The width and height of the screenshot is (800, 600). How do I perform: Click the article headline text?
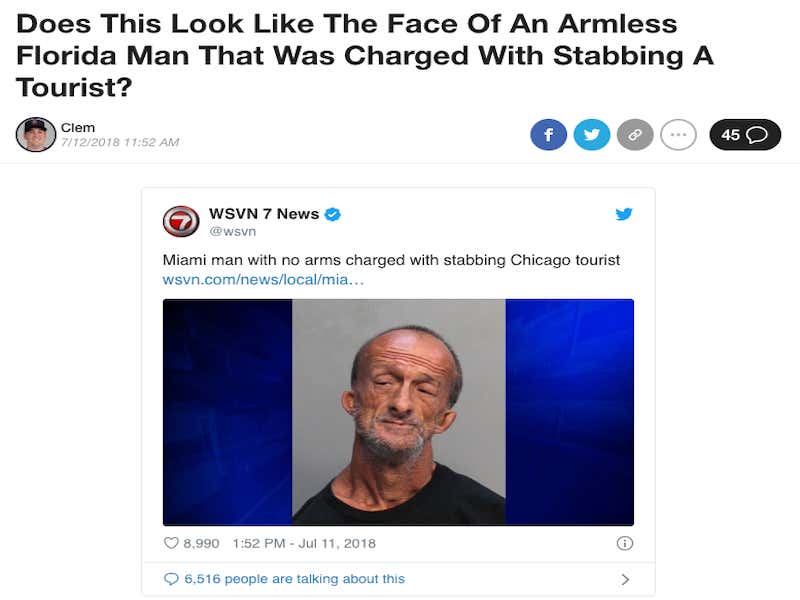(x=365, y=55)
